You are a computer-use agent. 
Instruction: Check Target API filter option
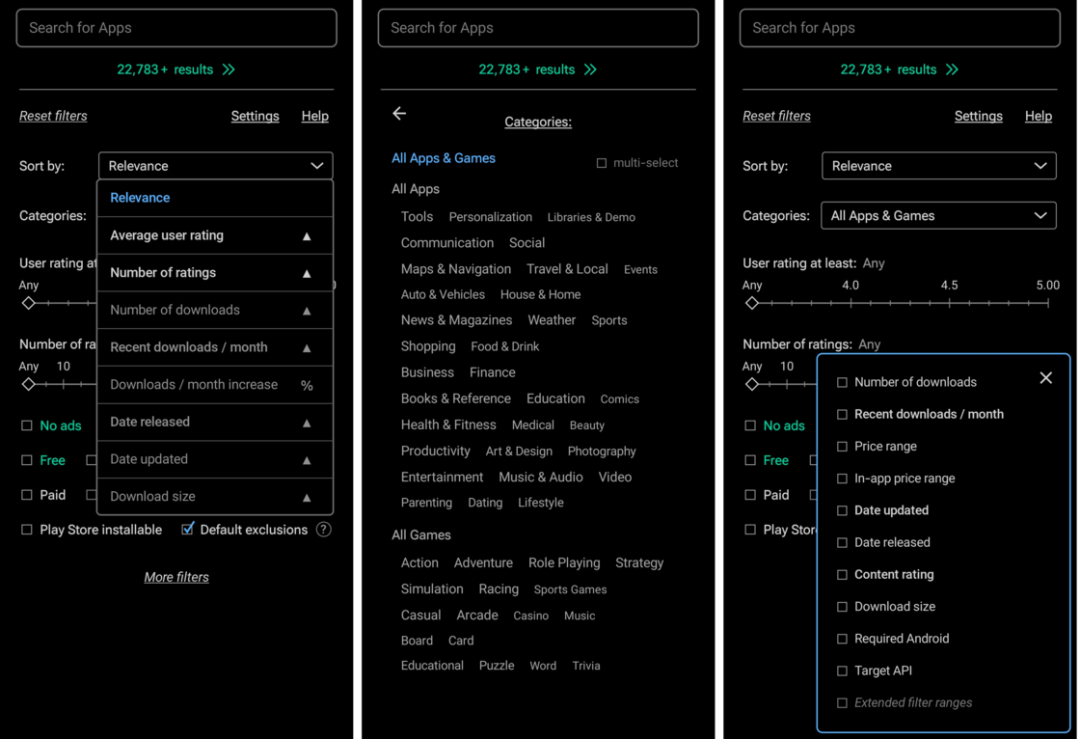(x=842, y=671)
